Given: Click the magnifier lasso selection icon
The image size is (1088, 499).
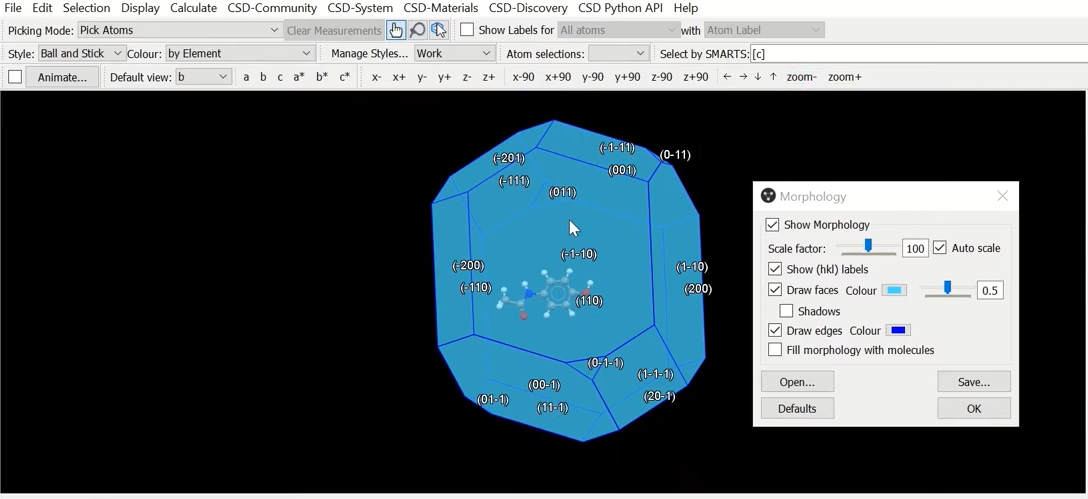Looking at the screenshot, I should click(x=418, y=30).
